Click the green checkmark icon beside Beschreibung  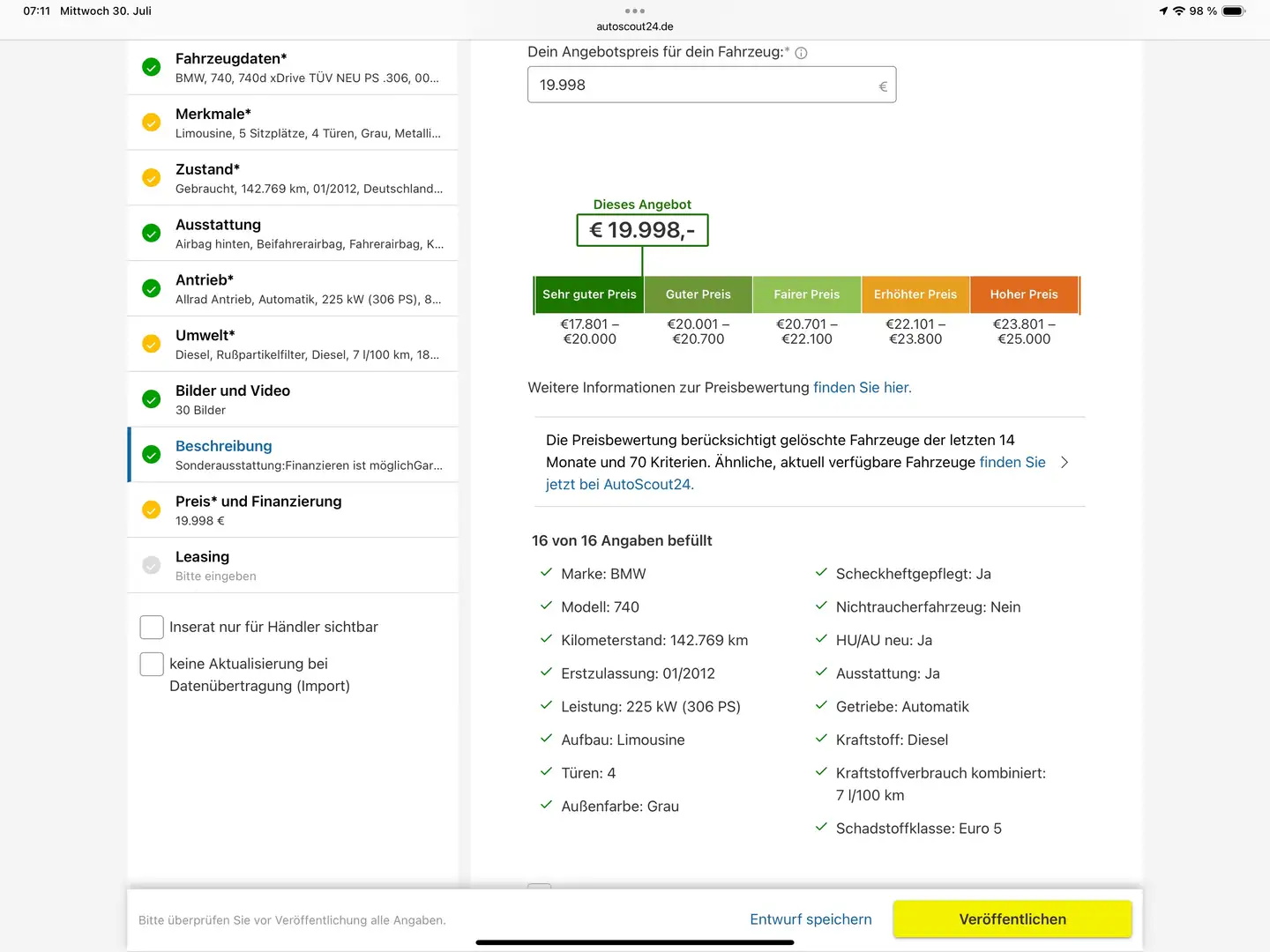152,455
